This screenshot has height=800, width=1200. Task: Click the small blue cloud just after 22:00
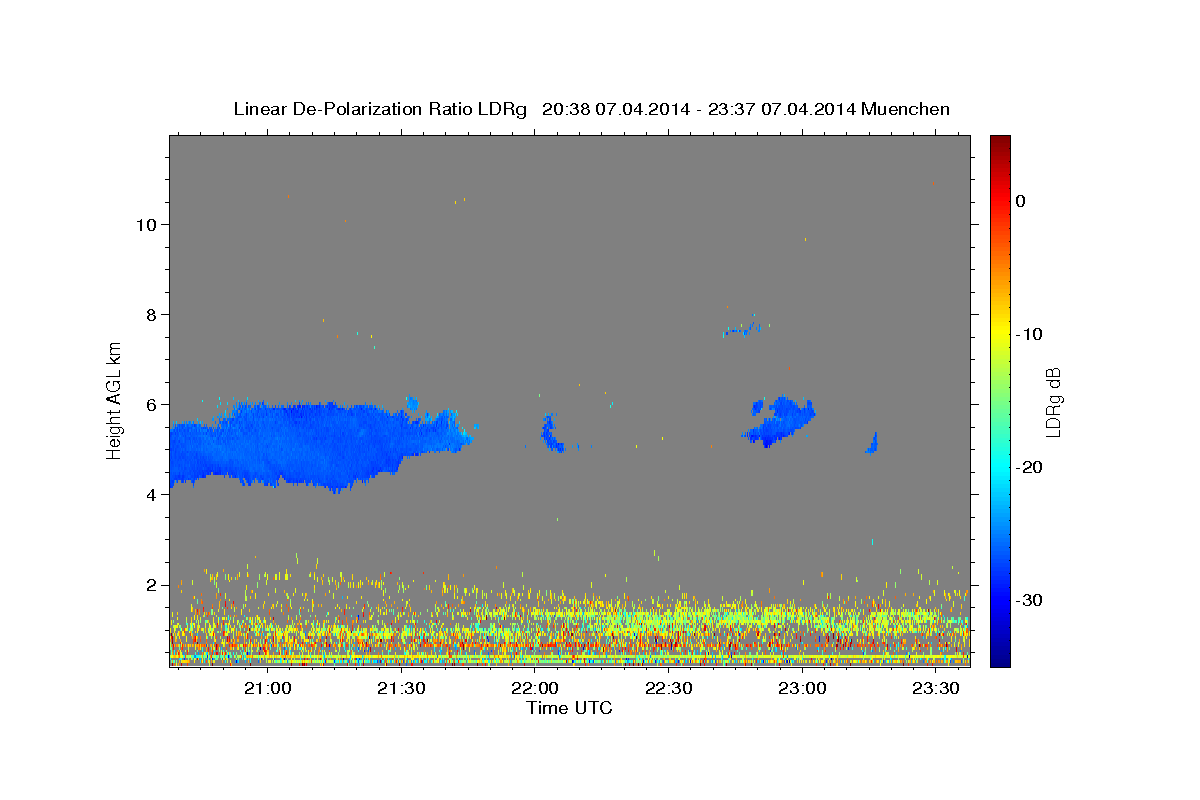point(551,434)
